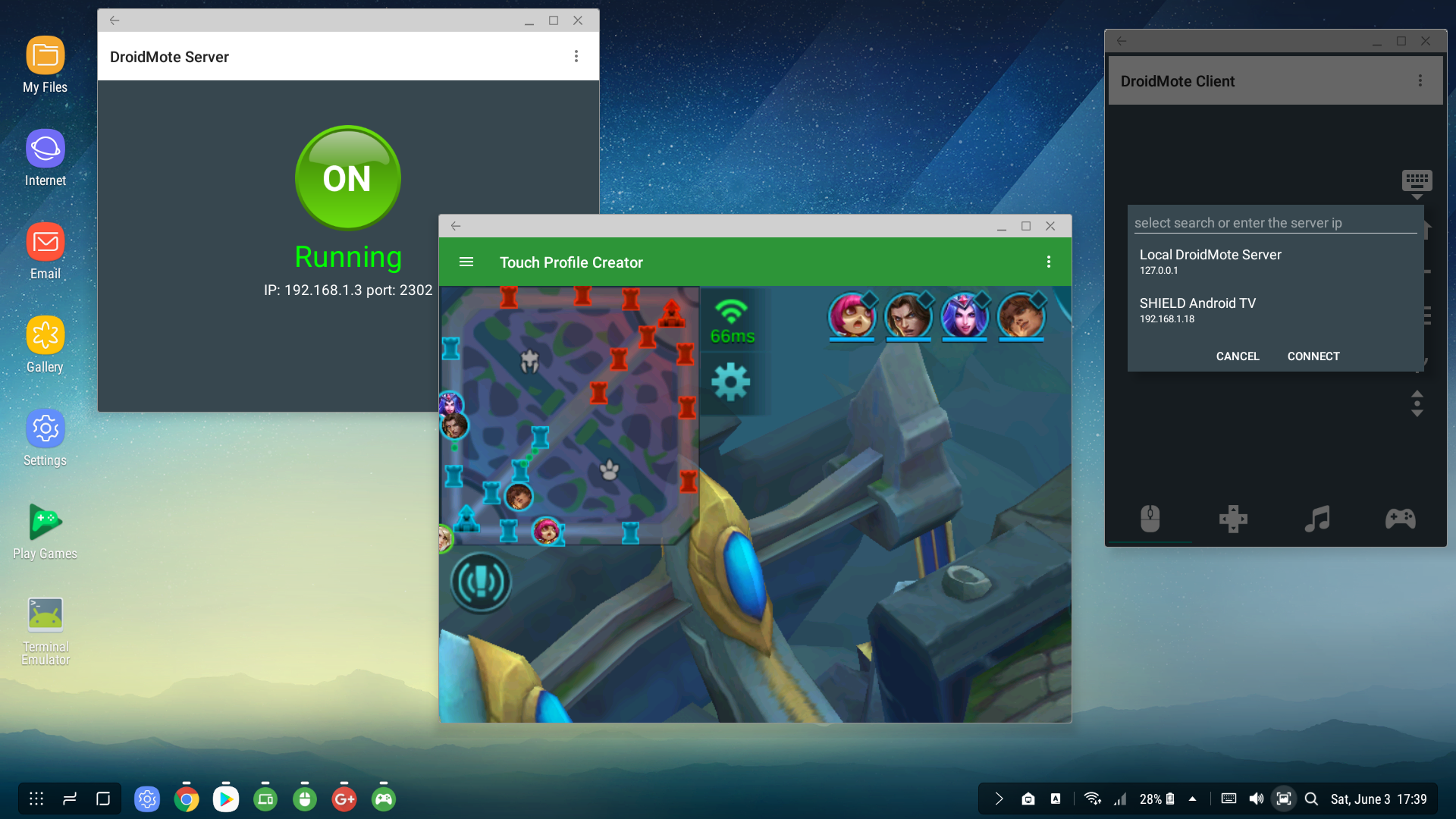Click the 66ms wifi ping indicator

pos(732,322)
